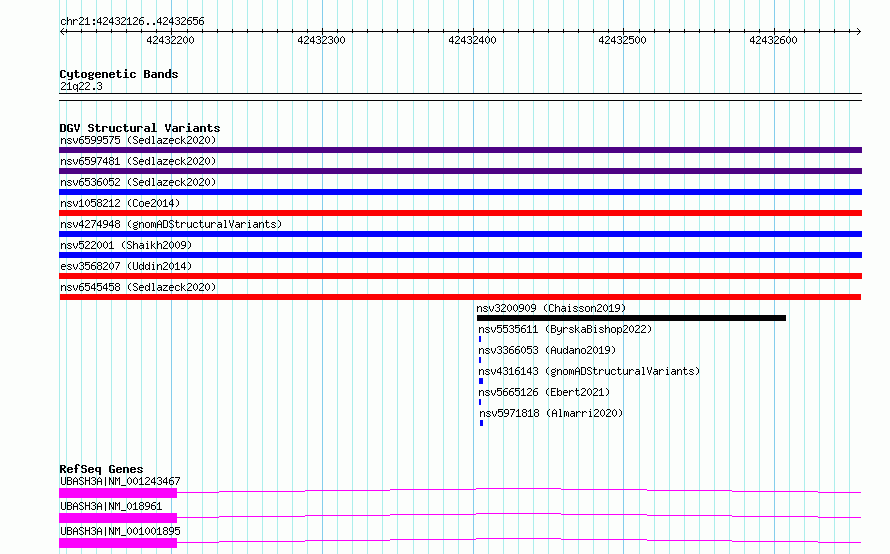Screen dimensions: 890x554
Task: Click the red bar under nsv1058212
Action: pos(460,213)
